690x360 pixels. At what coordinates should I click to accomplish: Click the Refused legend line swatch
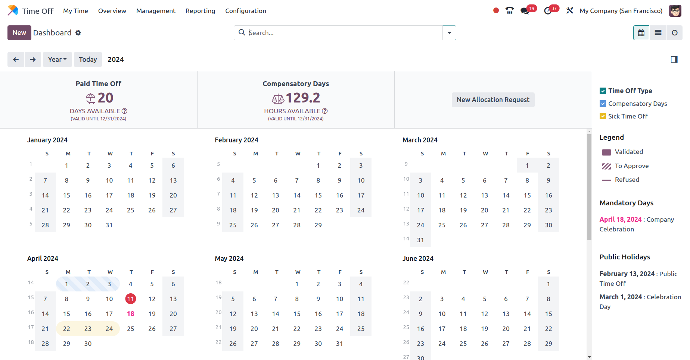tap(606, 180)
